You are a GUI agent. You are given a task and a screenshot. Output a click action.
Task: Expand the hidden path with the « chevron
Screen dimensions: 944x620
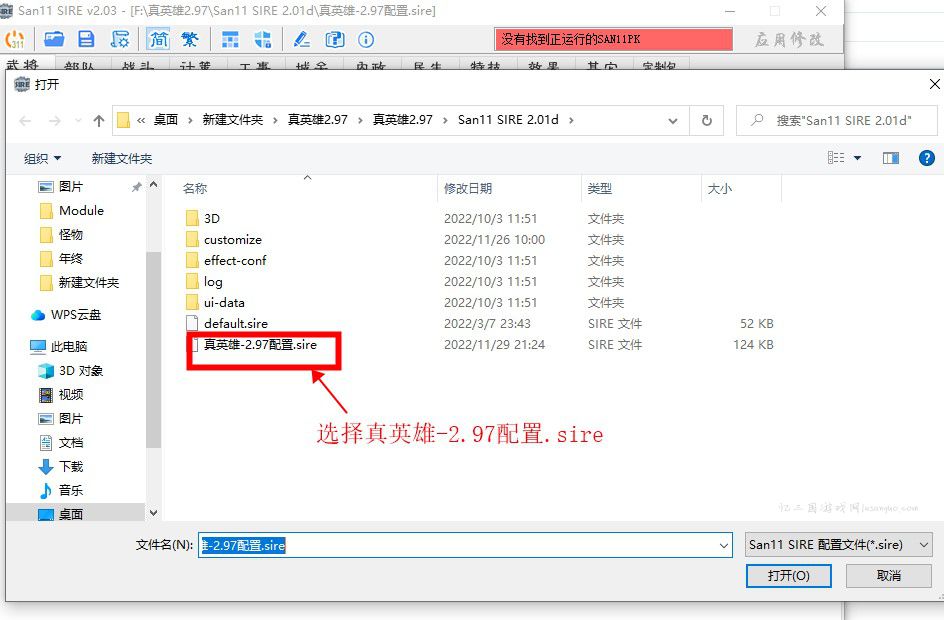(141, 120)
